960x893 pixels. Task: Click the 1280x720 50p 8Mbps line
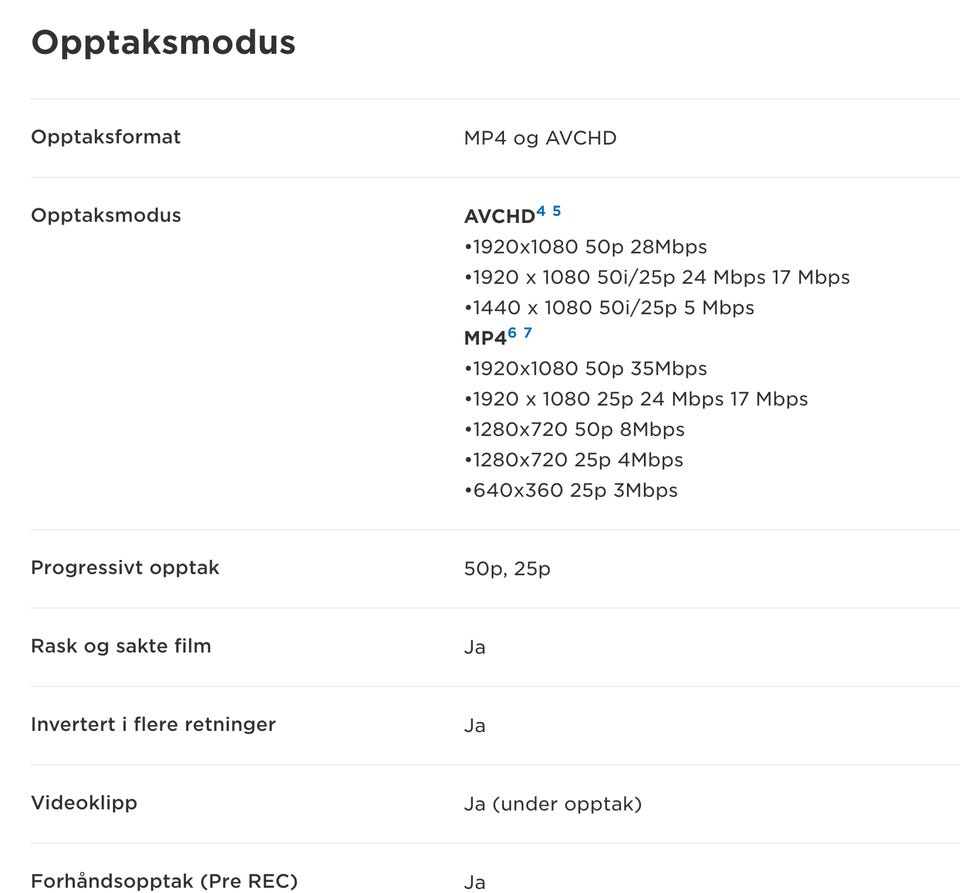coord(574,430)
